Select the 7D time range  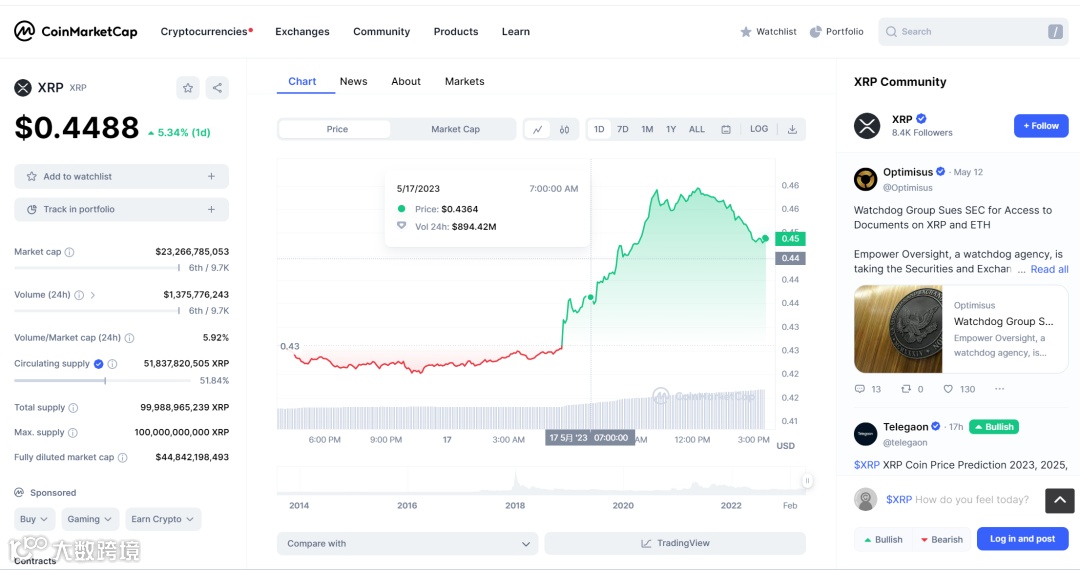point(623,129)
